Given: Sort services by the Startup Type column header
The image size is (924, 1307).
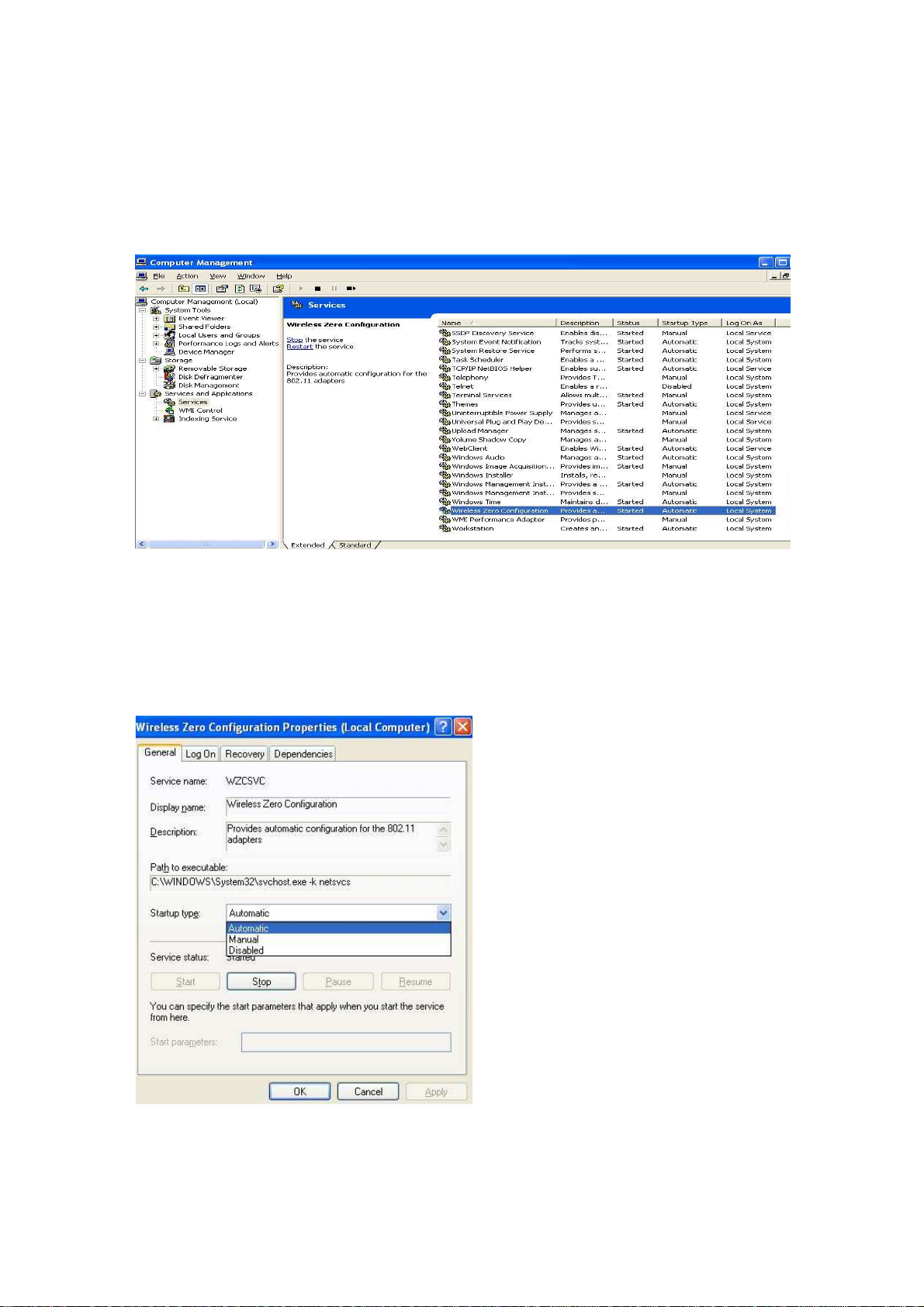Looking at the screenshot, I should (689, 323).
